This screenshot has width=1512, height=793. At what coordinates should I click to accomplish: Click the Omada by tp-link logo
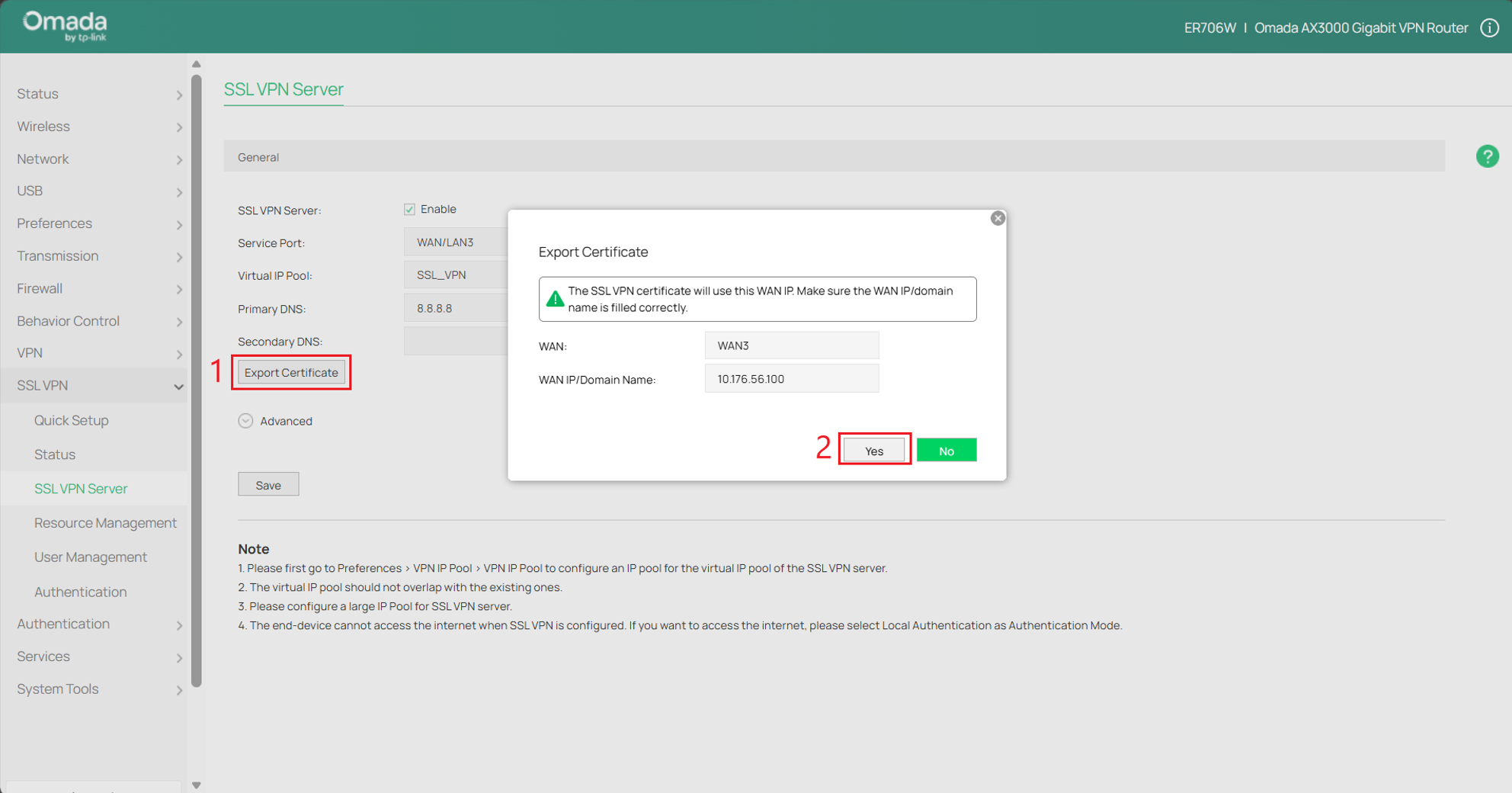pos(65,26)
